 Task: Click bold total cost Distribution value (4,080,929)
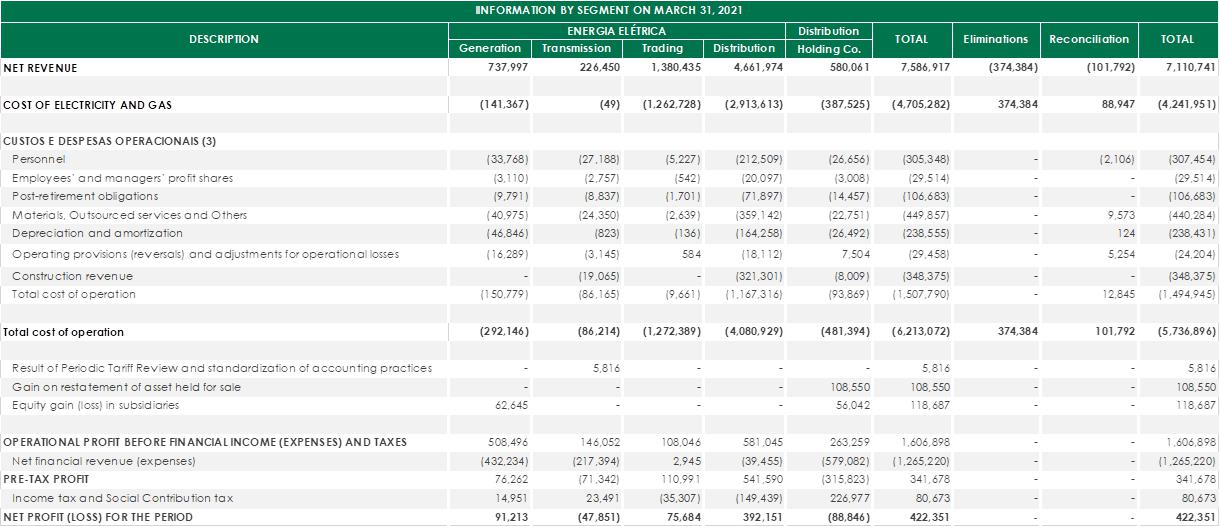pyautogui.click(x=753, y=331)
